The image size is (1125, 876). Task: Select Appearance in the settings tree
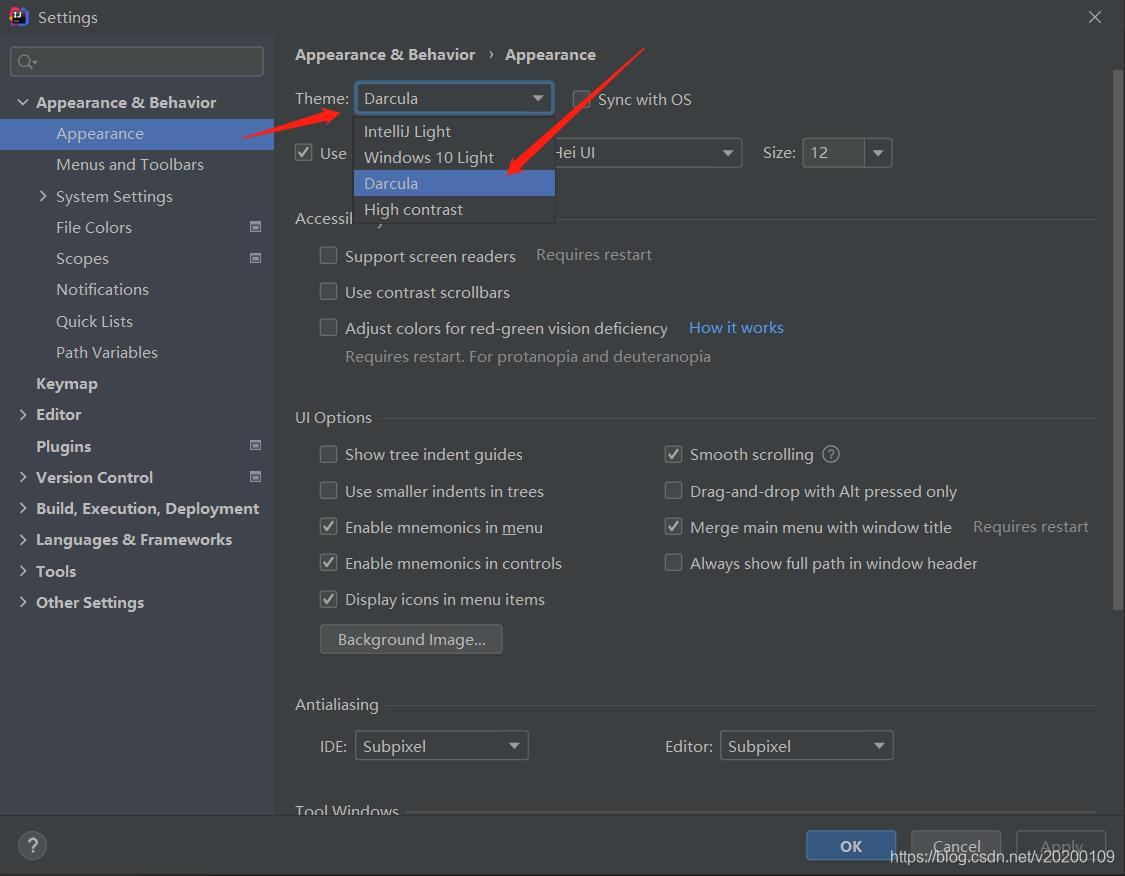click(x=137, y=134)
